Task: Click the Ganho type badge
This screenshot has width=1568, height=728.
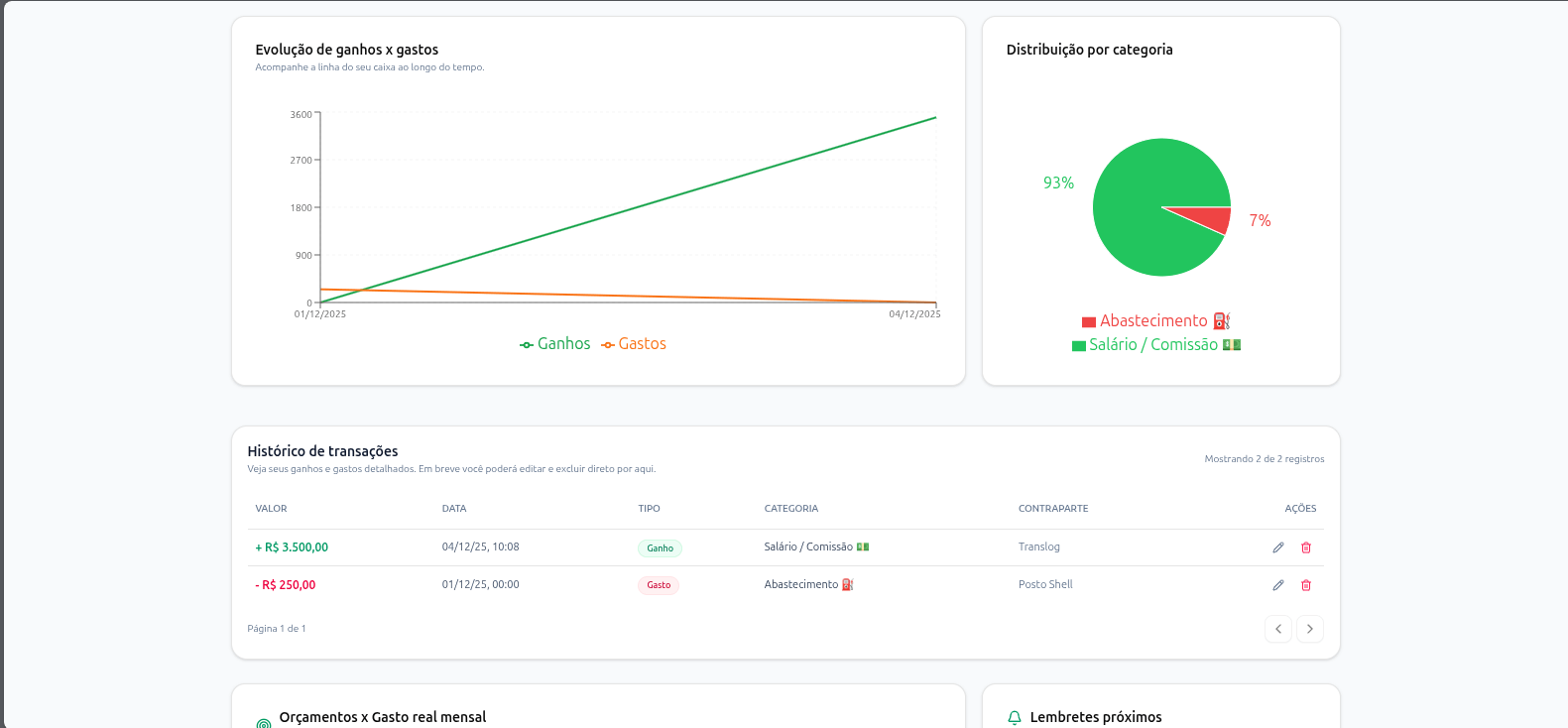Action: point(660,547)
